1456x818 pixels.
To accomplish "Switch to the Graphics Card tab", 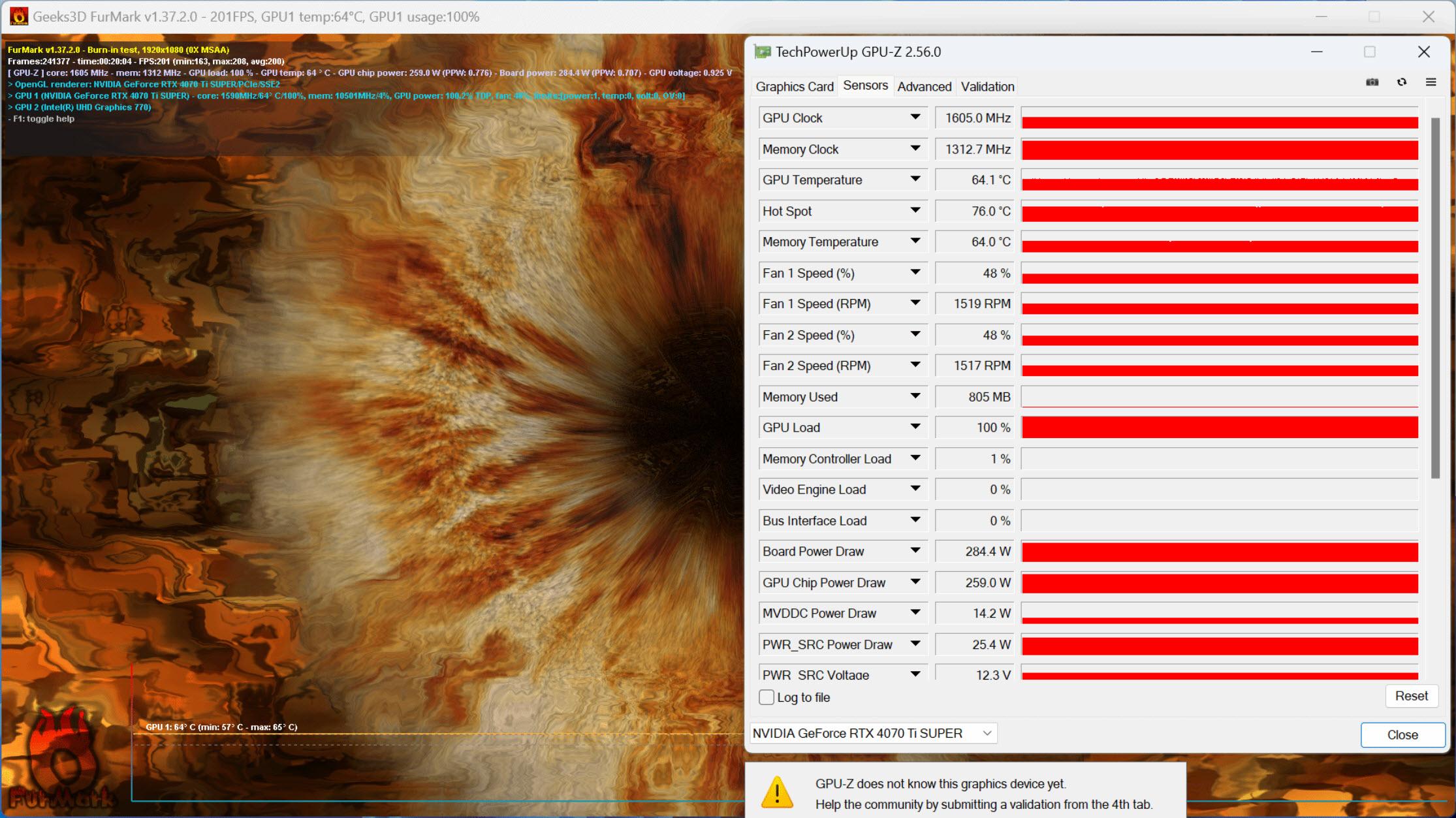I will (x=795, y=86).
